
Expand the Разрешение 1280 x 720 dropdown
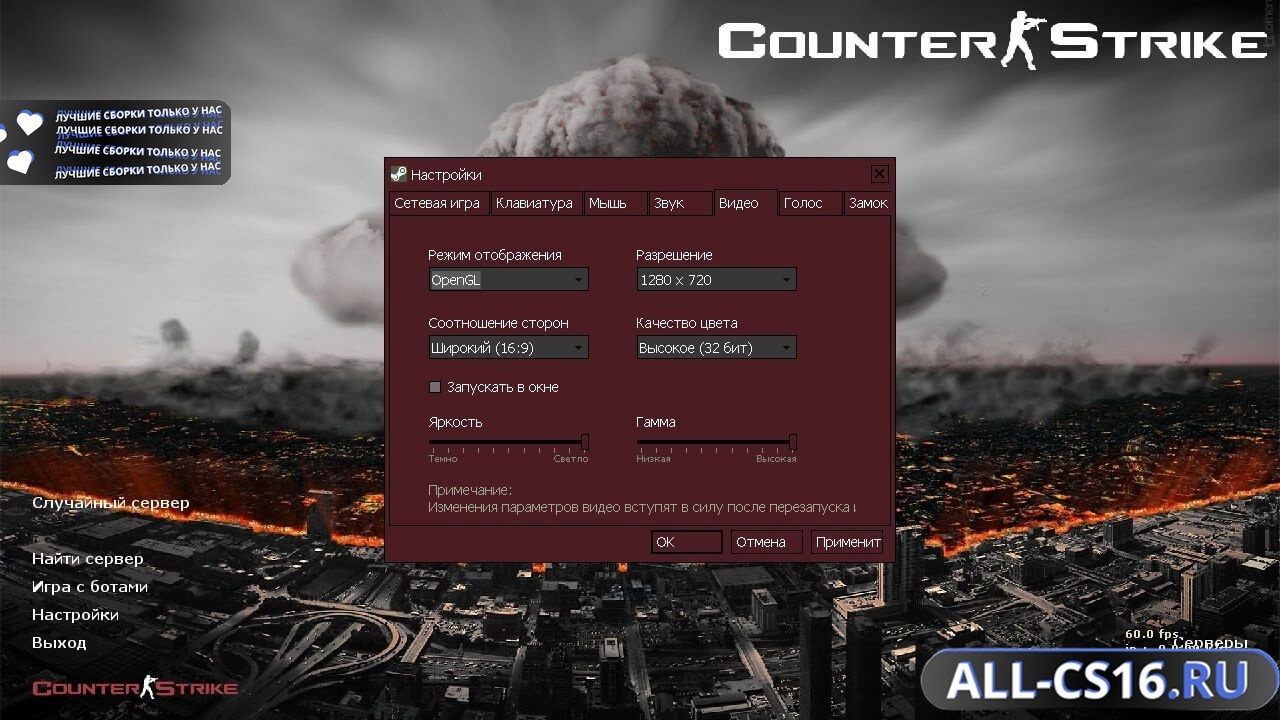716,280
